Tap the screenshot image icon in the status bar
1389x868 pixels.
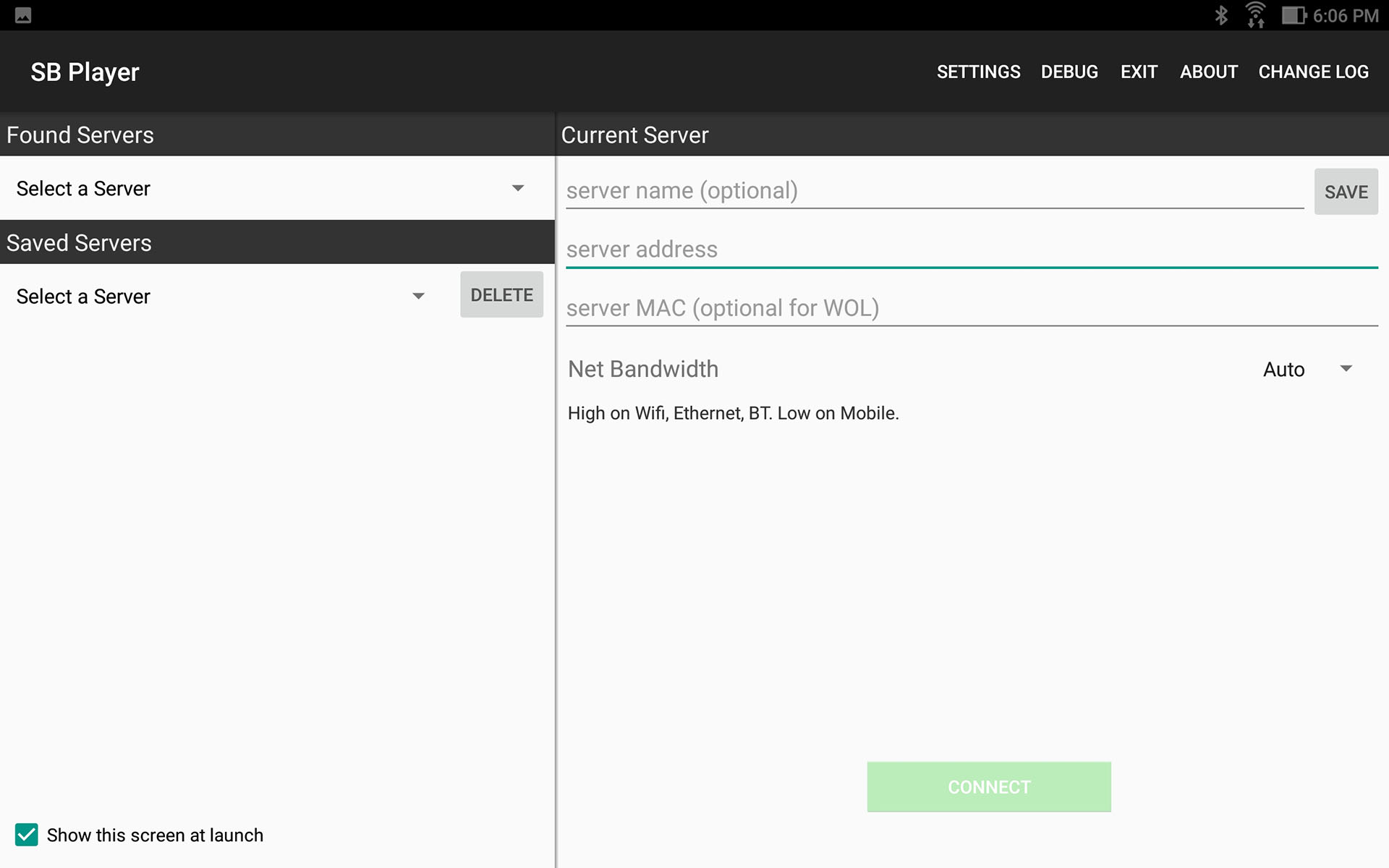(x=24, y=14)
